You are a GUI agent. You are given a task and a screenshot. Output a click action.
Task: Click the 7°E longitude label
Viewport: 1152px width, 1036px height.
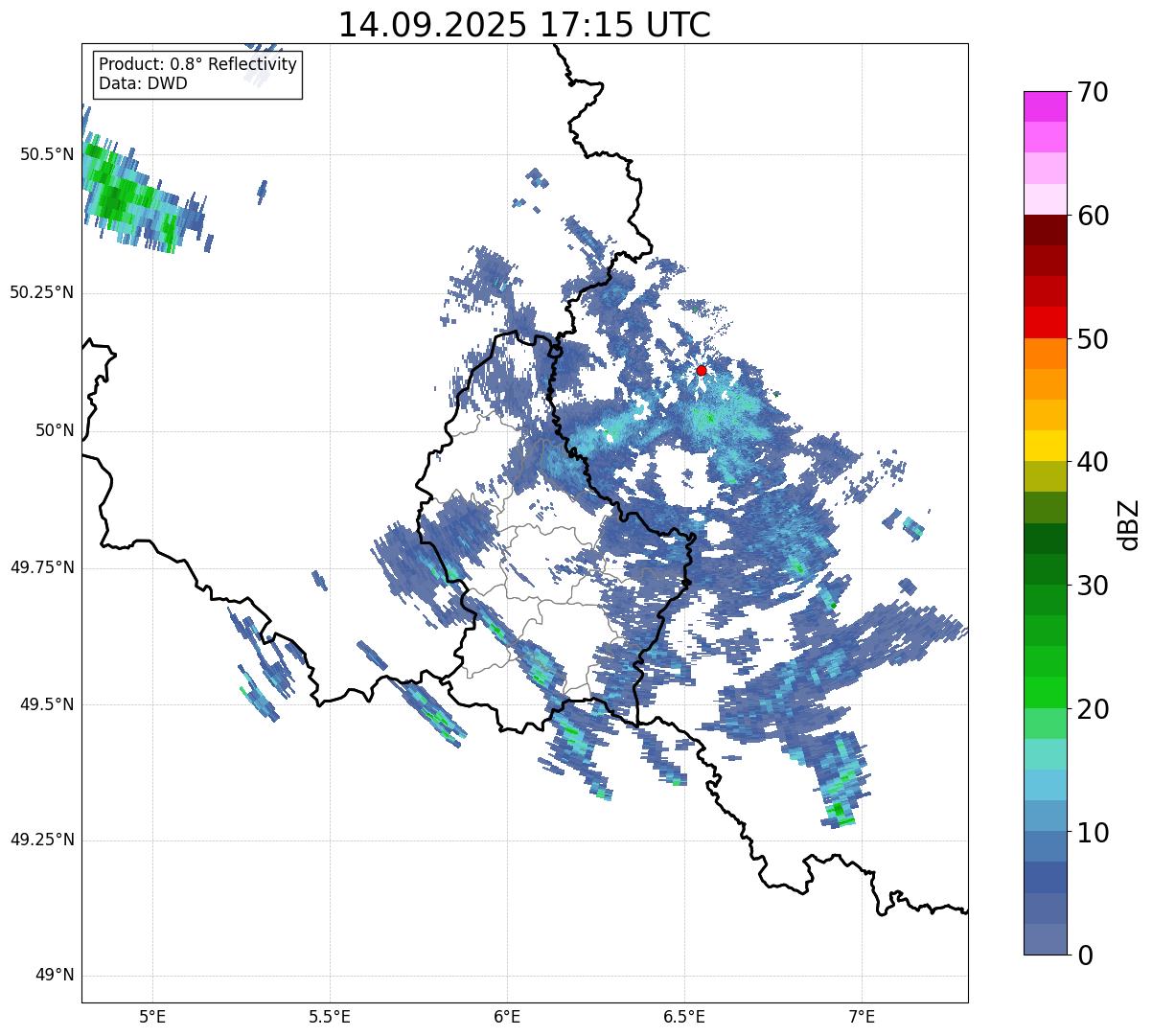[862, 1017]
